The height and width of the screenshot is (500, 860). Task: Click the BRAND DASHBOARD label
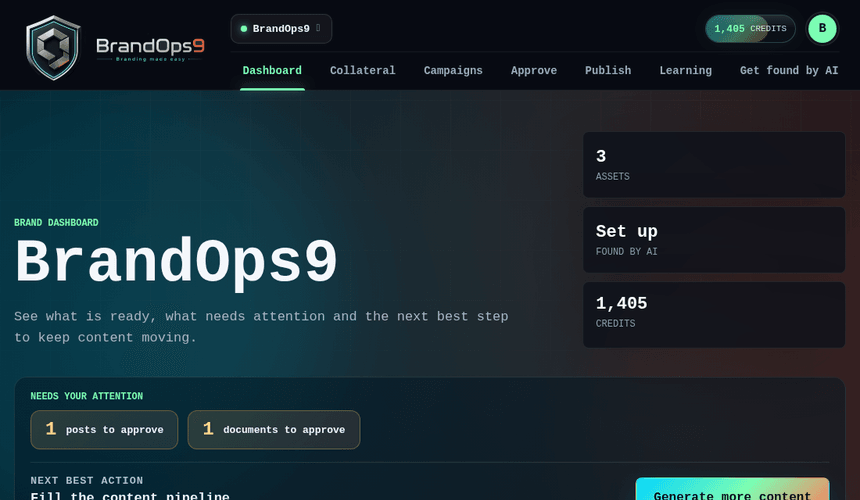(56, 223)
